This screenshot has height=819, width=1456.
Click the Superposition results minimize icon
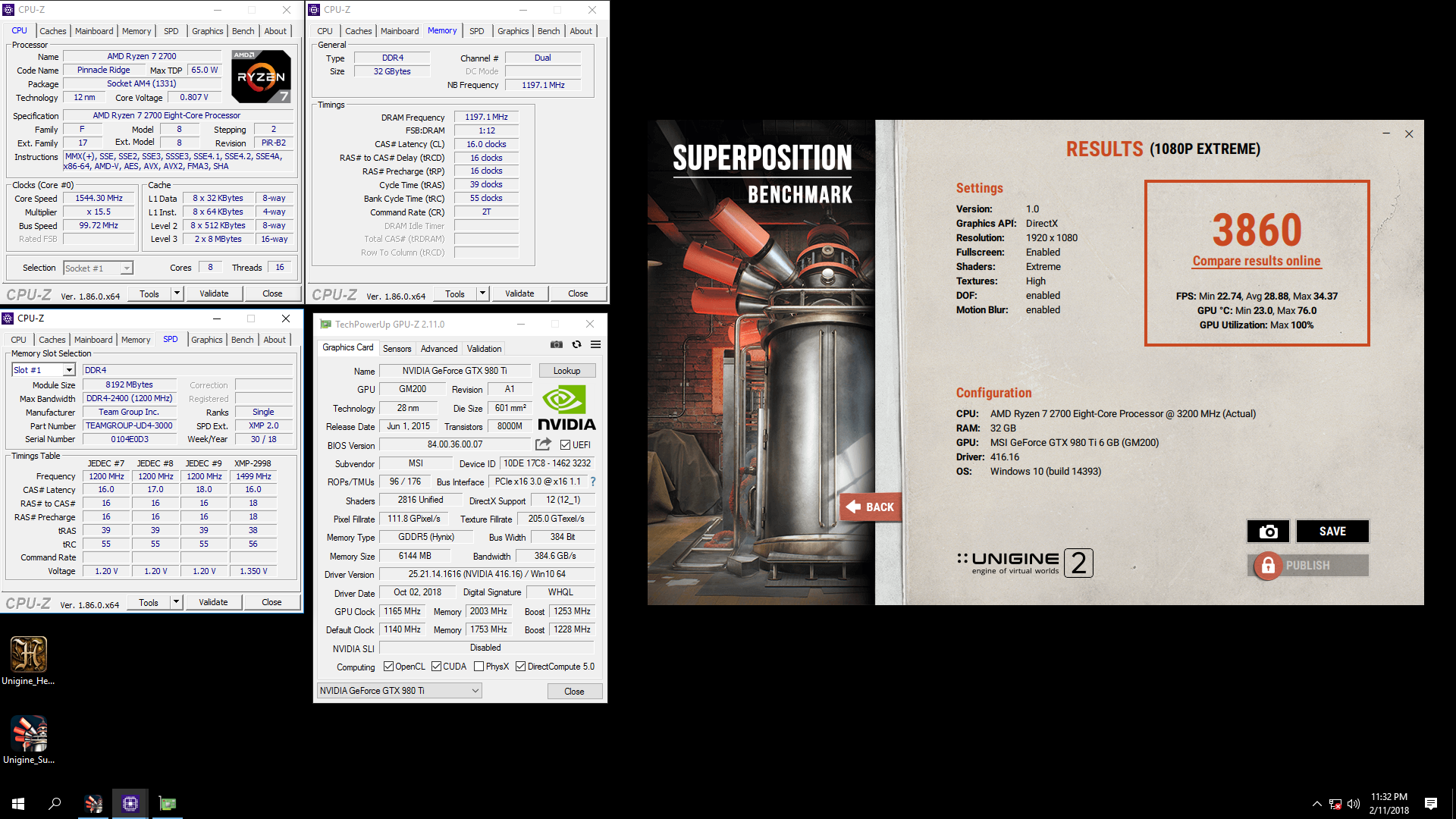click(x=1386, y=133)
